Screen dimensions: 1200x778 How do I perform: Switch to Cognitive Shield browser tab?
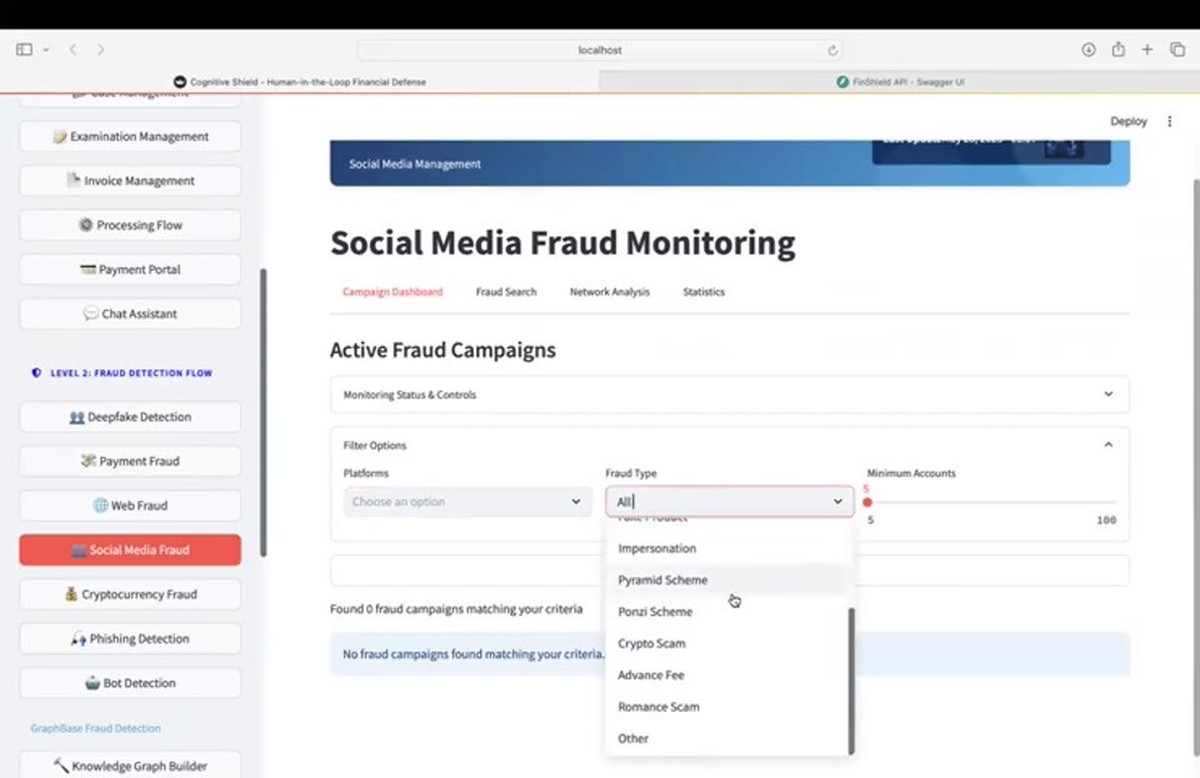(x=300, y=82)
